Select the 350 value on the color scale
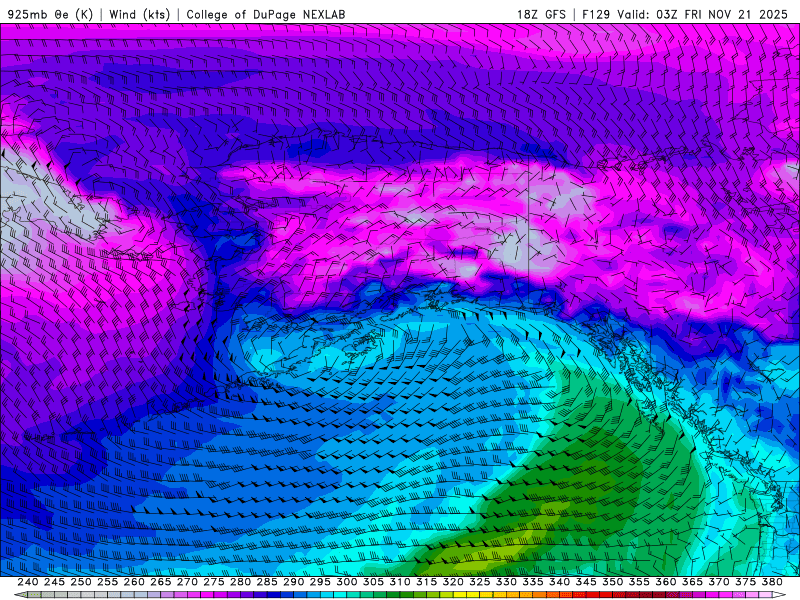The width and height of the screenshot is (800, 600). tap(612, 582)
